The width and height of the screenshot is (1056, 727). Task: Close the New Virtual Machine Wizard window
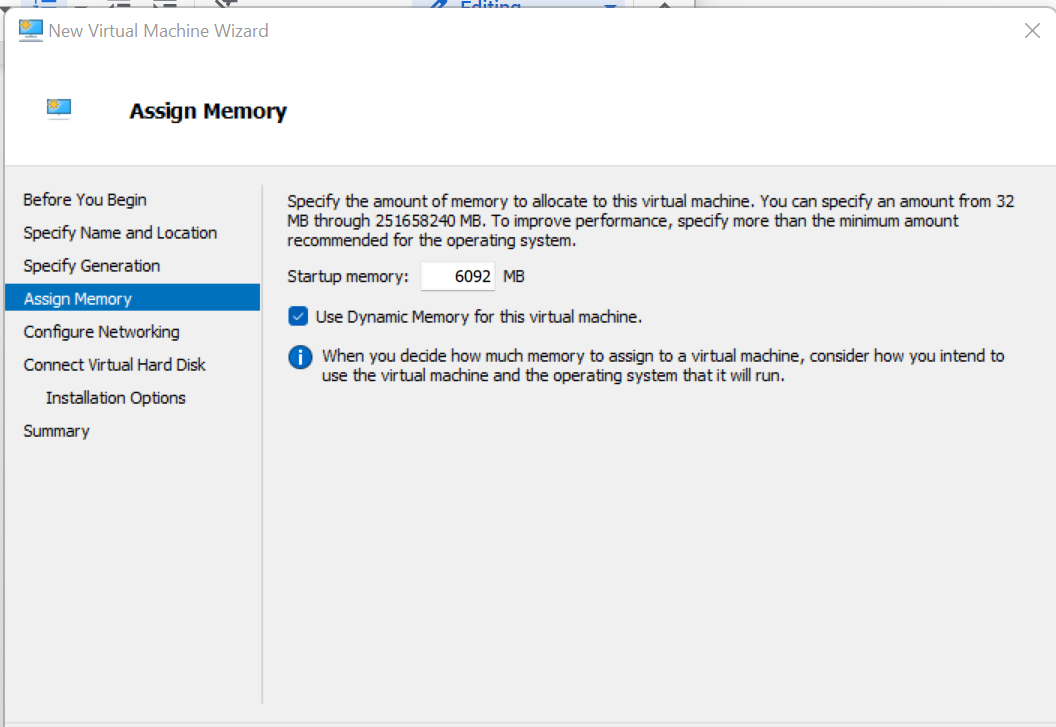tap(1032, 31)
